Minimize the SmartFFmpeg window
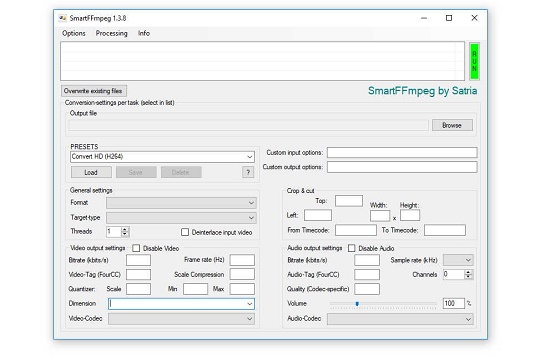The image size is (550, 360). (424, 18)
